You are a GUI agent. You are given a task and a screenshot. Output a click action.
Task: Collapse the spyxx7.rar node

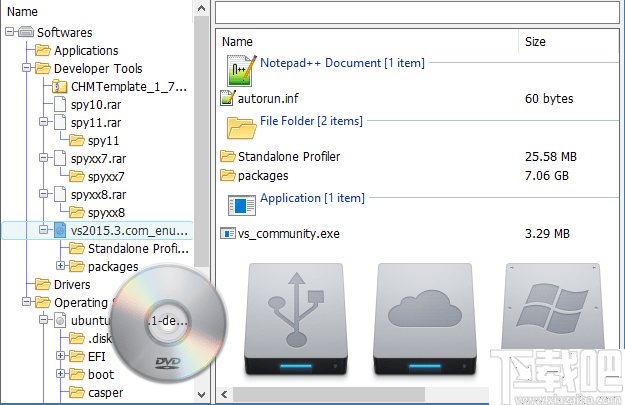point(43,157)
